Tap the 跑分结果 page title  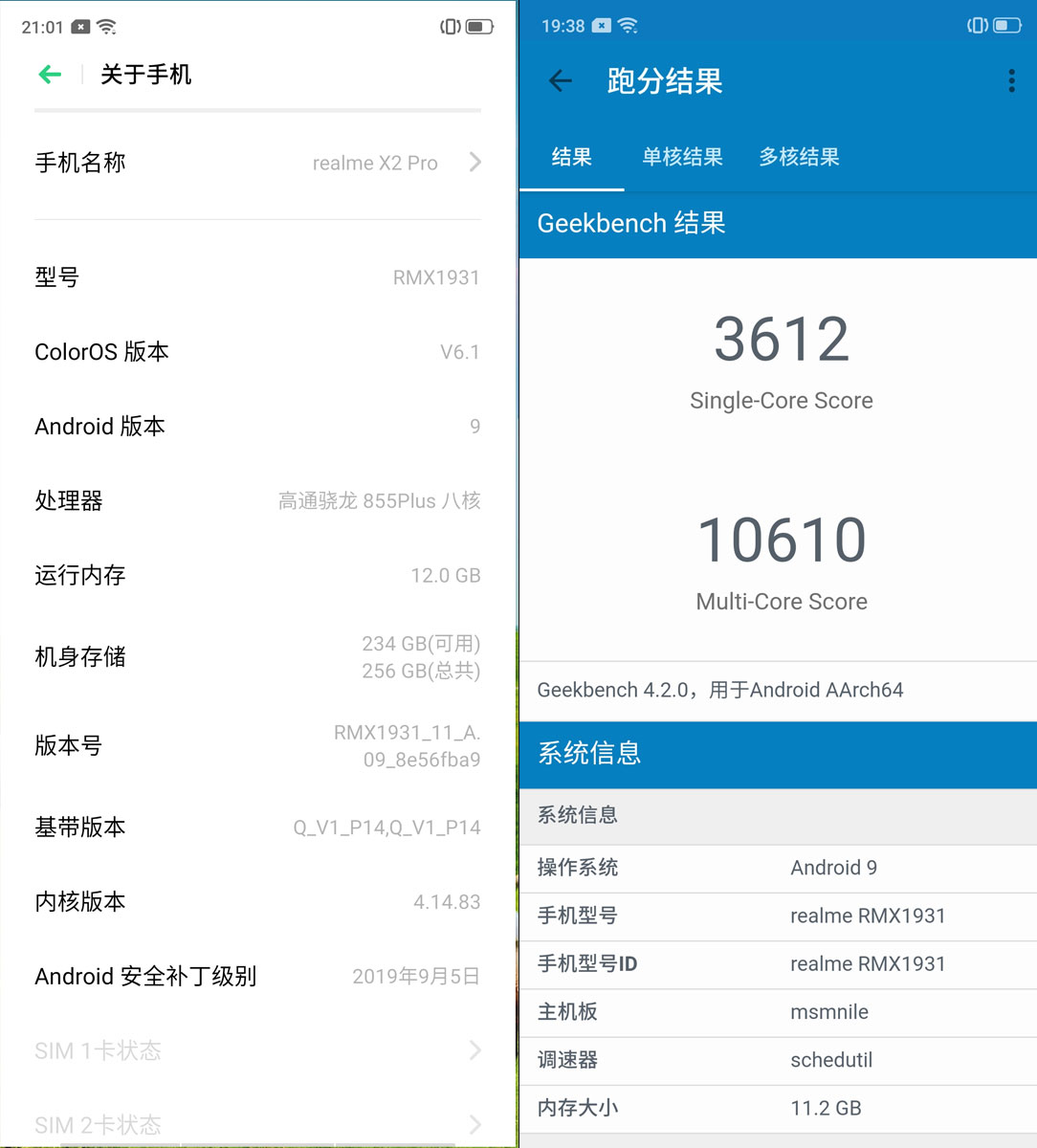point(665,81)
